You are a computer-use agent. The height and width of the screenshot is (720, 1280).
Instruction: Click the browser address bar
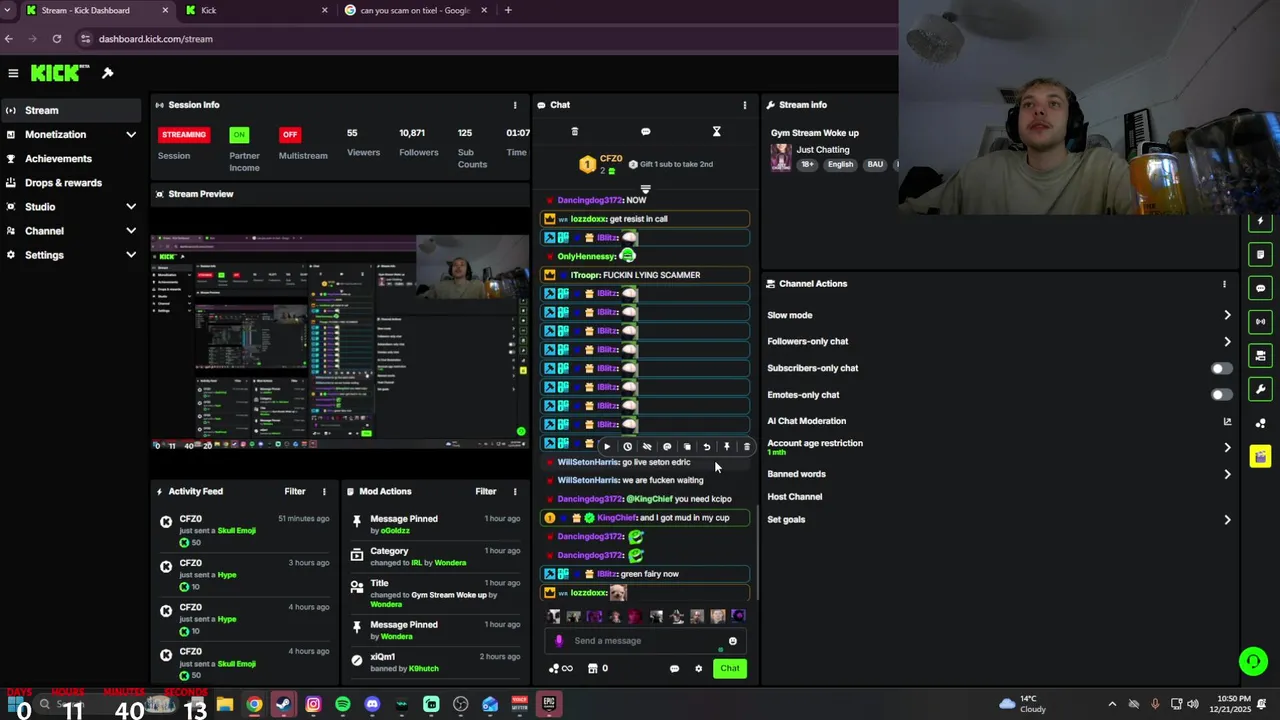(x=485, y=39)
